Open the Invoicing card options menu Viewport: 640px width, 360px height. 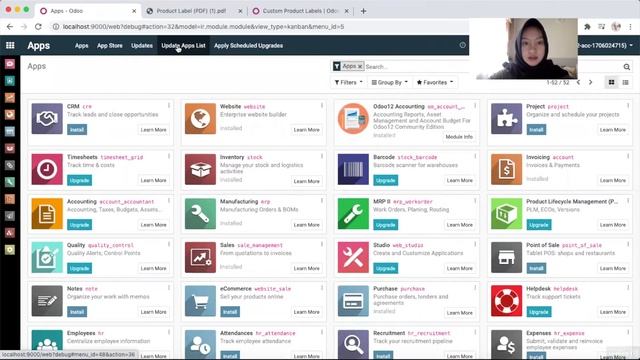[x=628, y=156]
